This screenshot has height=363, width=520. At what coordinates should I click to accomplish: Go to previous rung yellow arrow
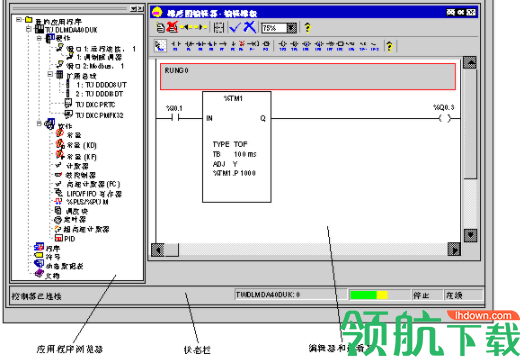pos(186,27)
